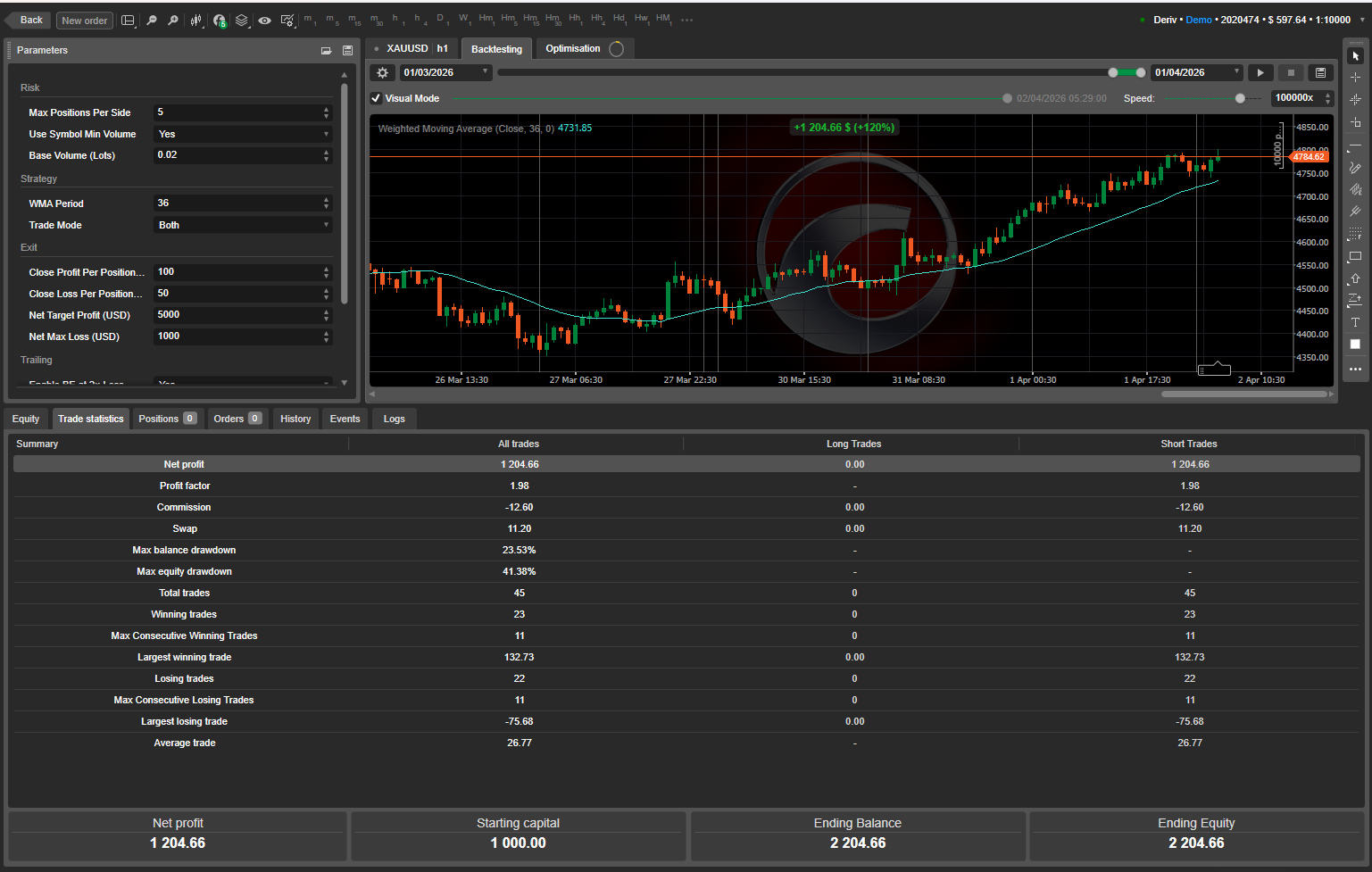This screenshot has width=1372, height=872.
Task: Select the crosshair pointer tool
Action: click(1355, 79)
